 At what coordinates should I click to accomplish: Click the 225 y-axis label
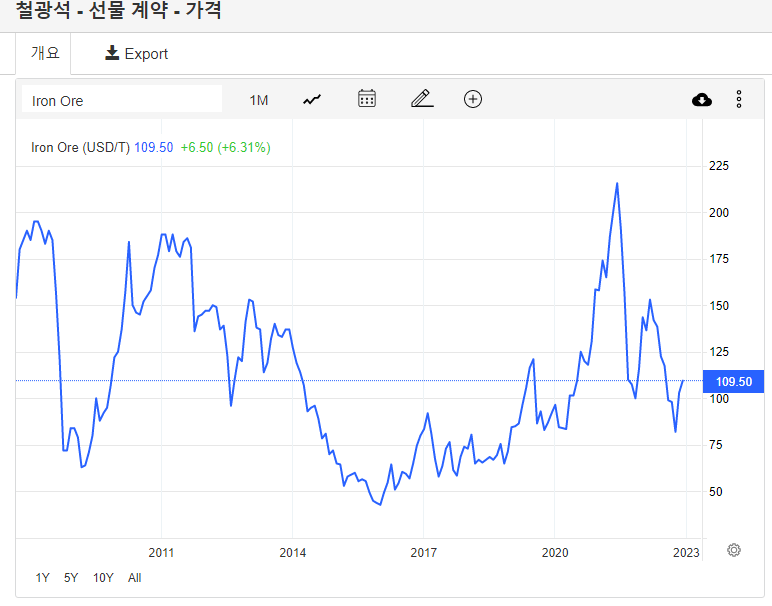point(718,166)
